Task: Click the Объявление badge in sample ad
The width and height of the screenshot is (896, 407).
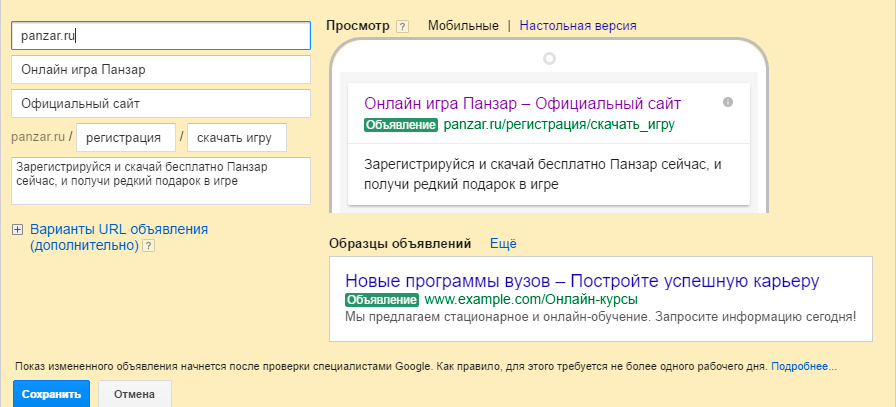Action: (382, 300)
